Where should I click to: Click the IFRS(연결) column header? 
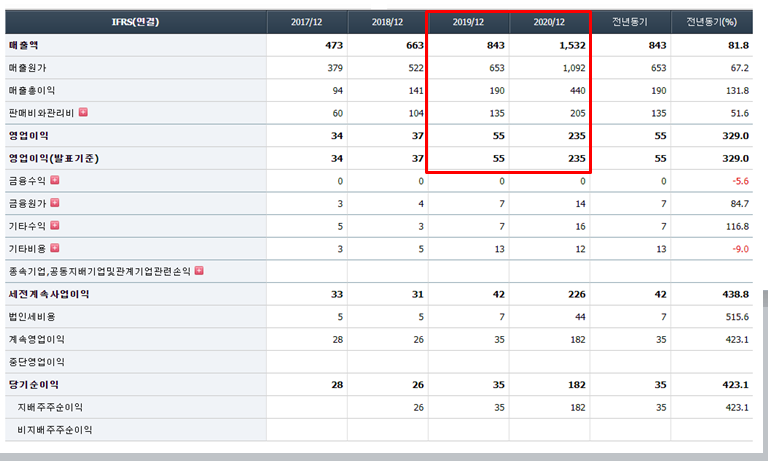[x=136, y=22]
